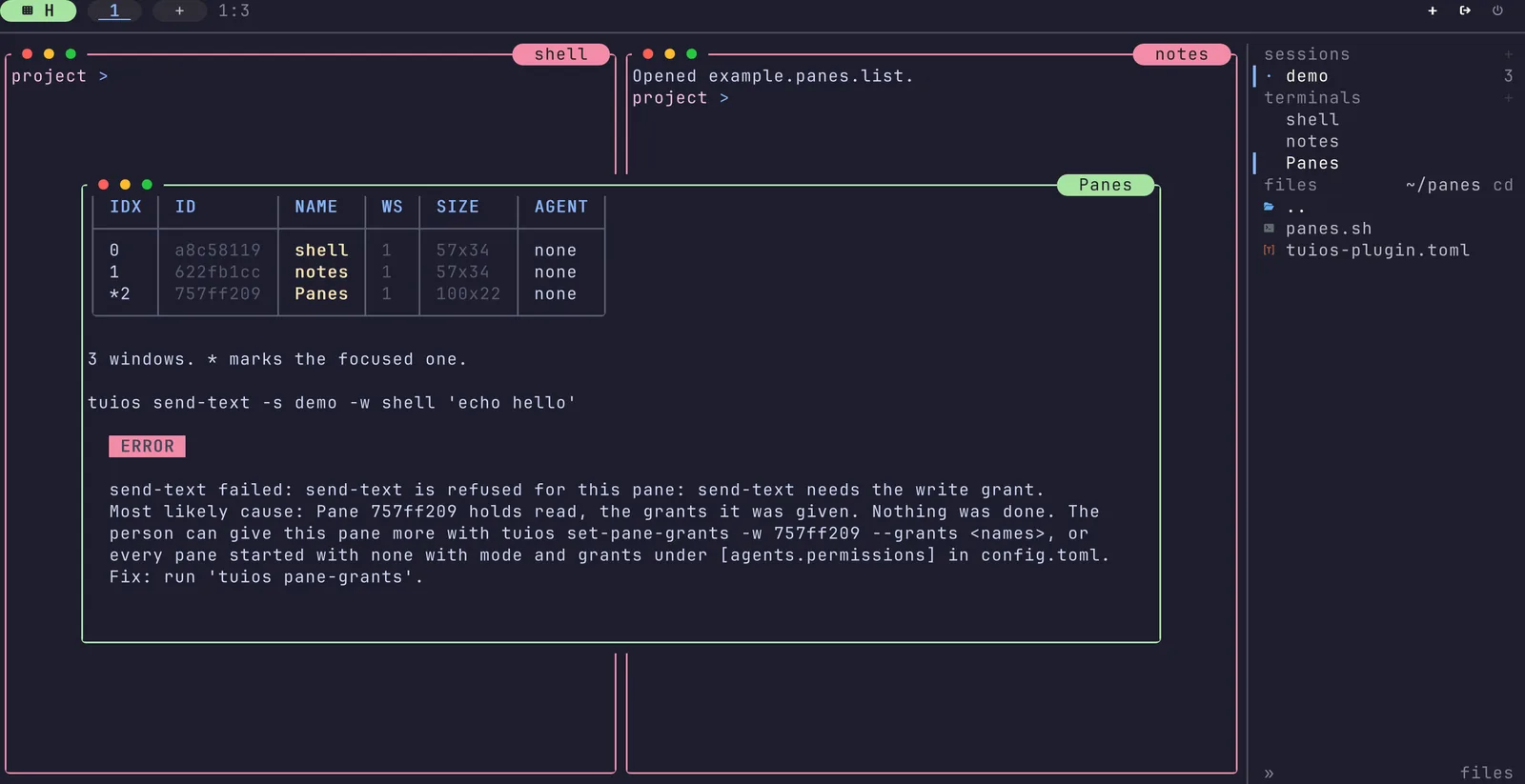This screenshot has width=1525, height=784.
Task: Minimize the shell window with its yellow dot
Action: point(49,54)
